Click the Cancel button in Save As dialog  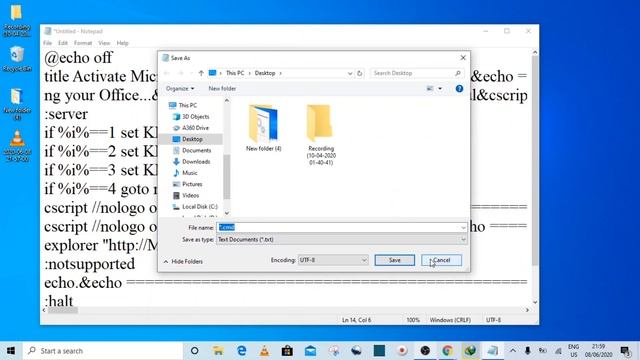click(441, 260)
